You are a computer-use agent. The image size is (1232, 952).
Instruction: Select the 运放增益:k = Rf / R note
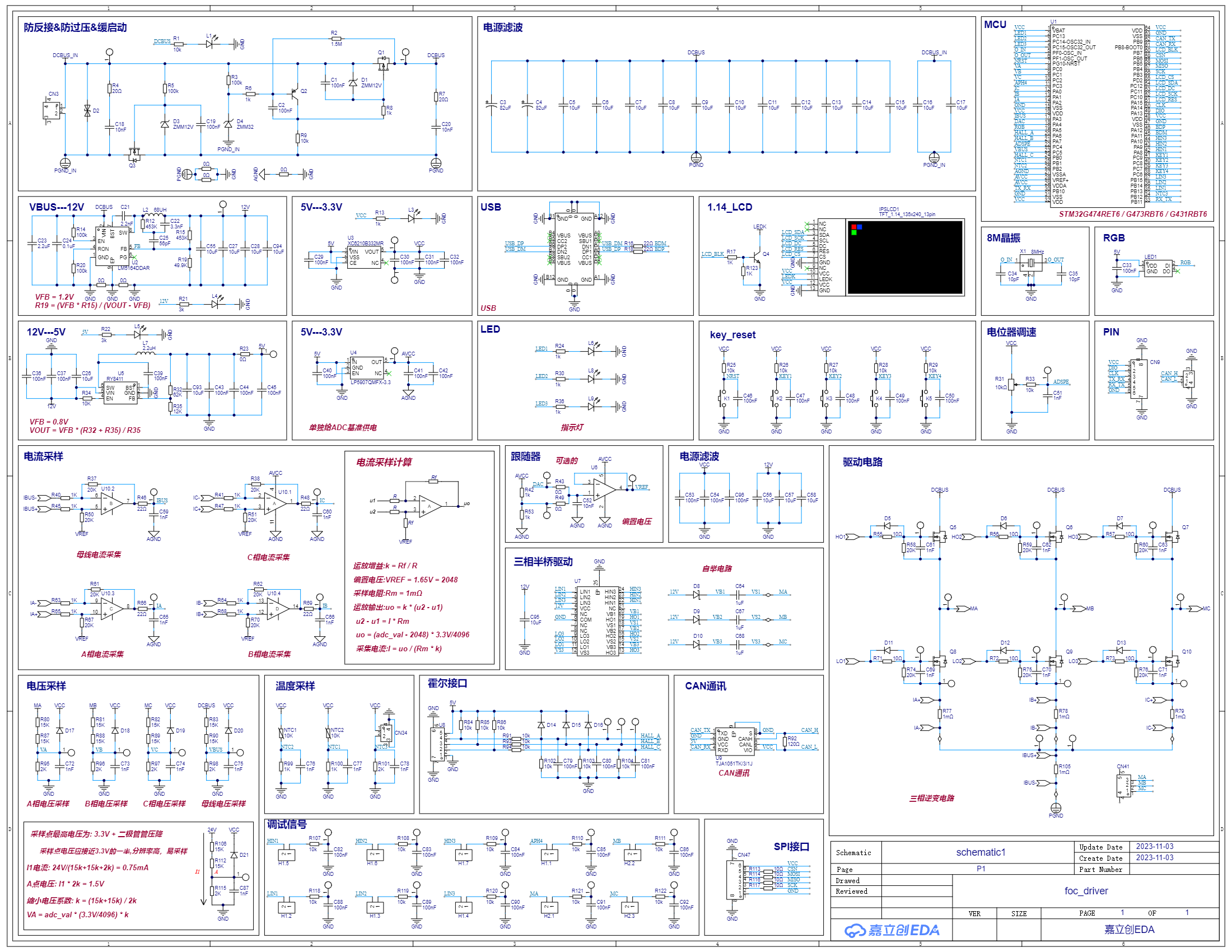click(x=385, y=566)
